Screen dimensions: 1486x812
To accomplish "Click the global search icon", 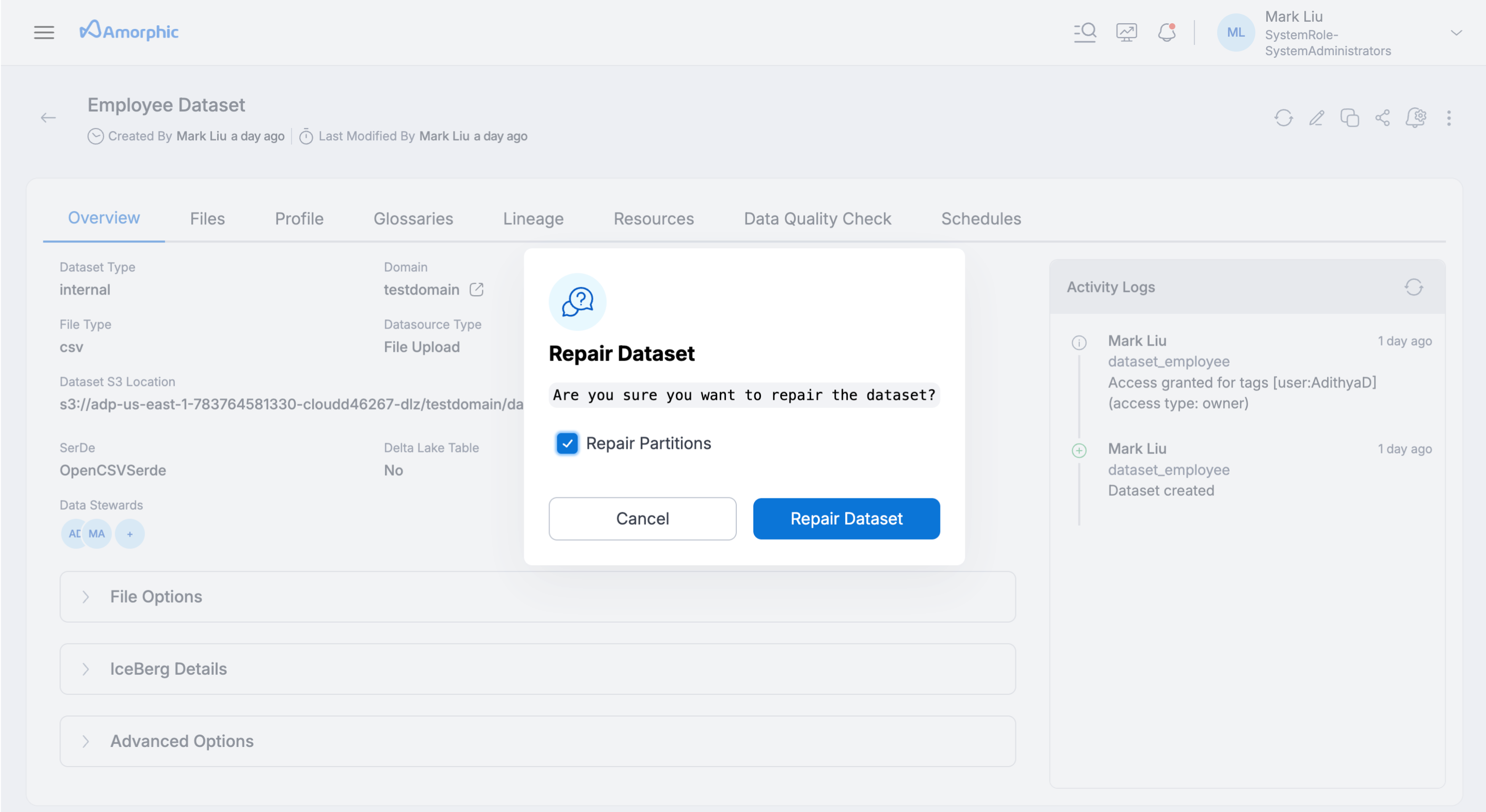I will 1085,33.
